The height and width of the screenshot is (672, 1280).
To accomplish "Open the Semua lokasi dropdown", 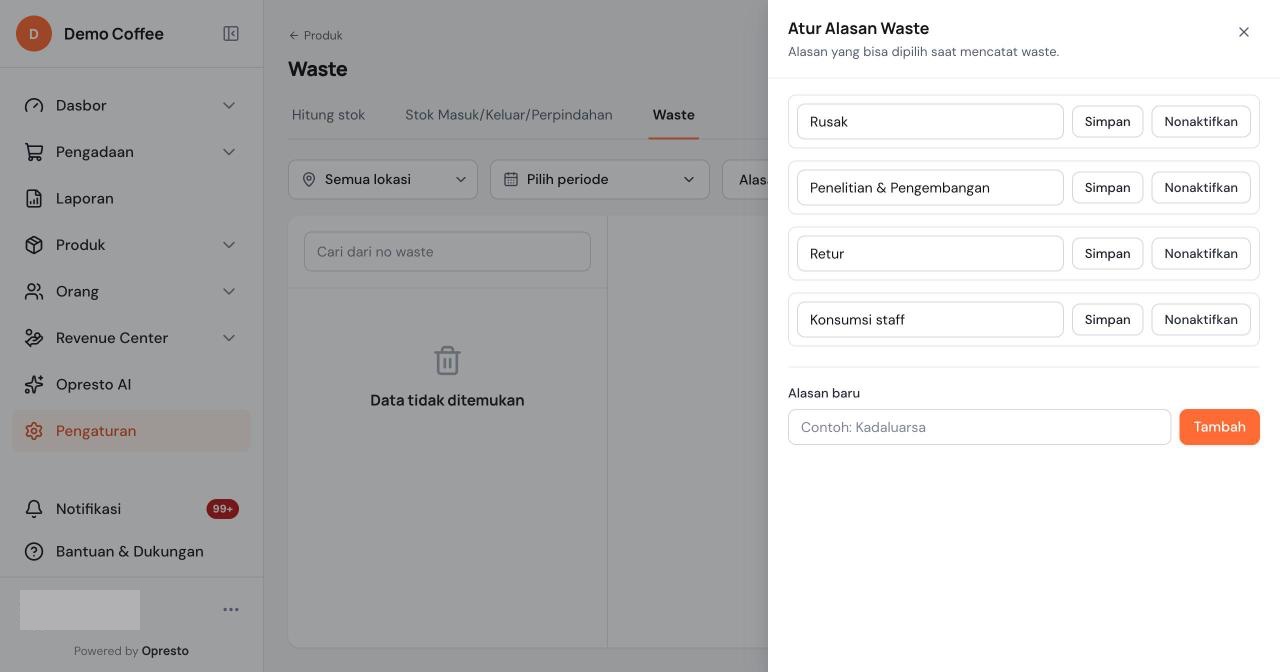I will click(383, 180).
